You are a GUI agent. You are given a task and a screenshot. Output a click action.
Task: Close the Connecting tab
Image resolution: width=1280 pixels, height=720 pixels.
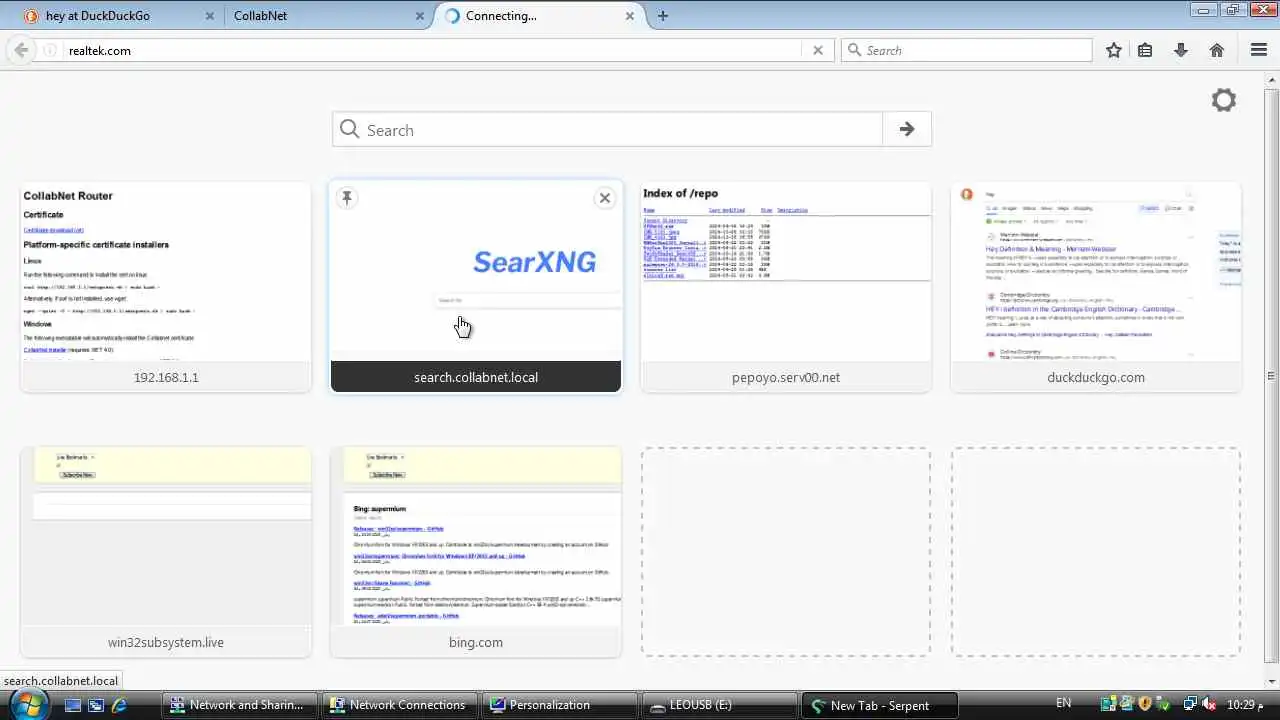tap(630, 16)
